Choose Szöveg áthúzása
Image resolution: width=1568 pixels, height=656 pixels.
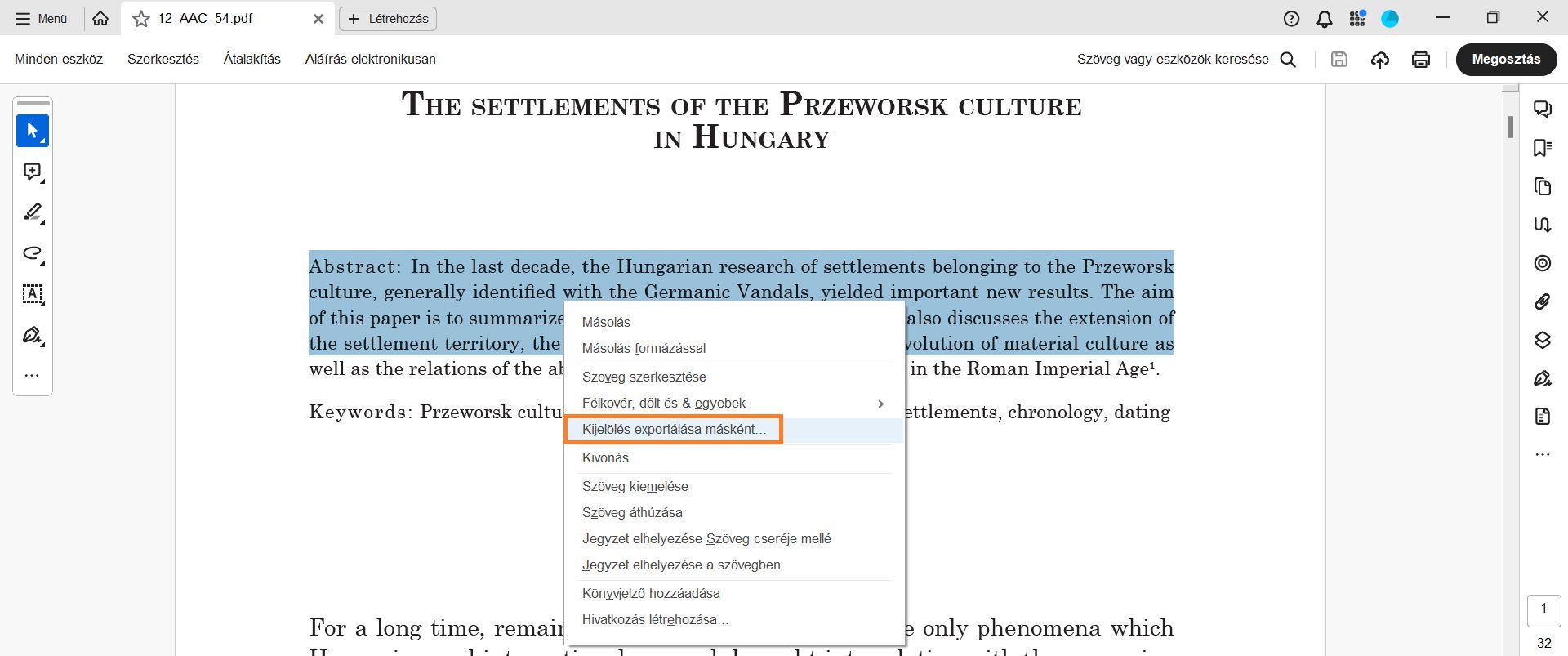click(734, 512)
